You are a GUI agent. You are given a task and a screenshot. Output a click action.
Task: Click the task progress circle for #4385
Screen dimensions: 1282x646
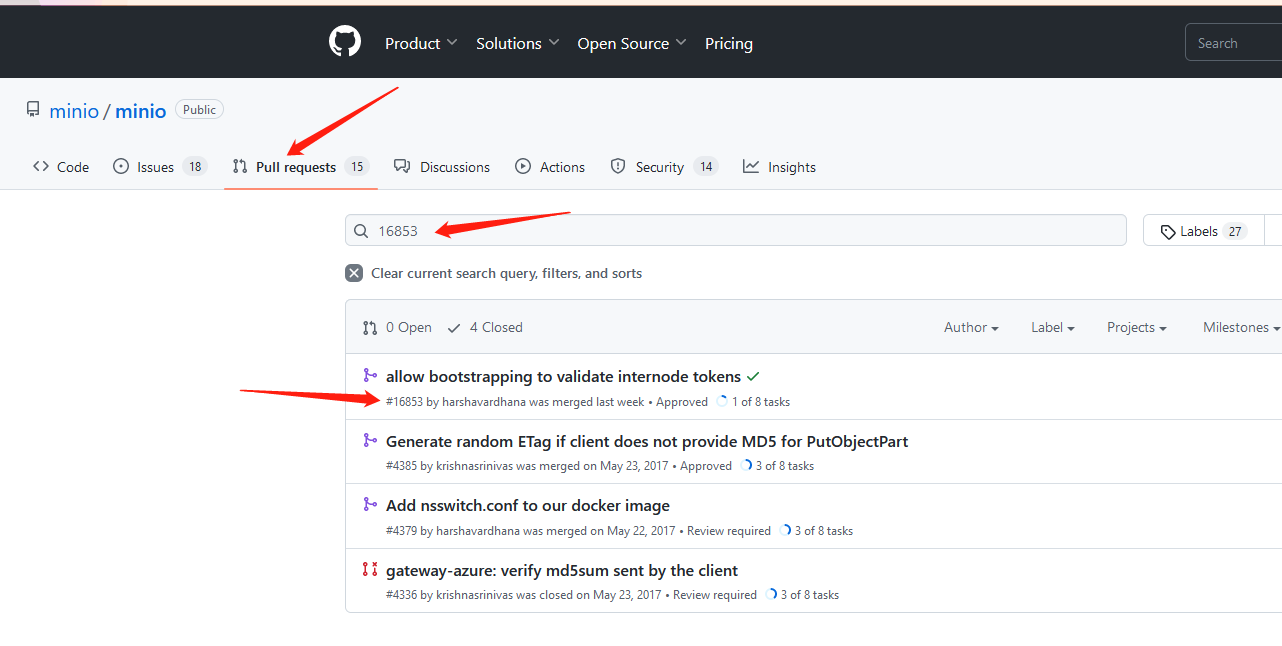coord(746,466)
